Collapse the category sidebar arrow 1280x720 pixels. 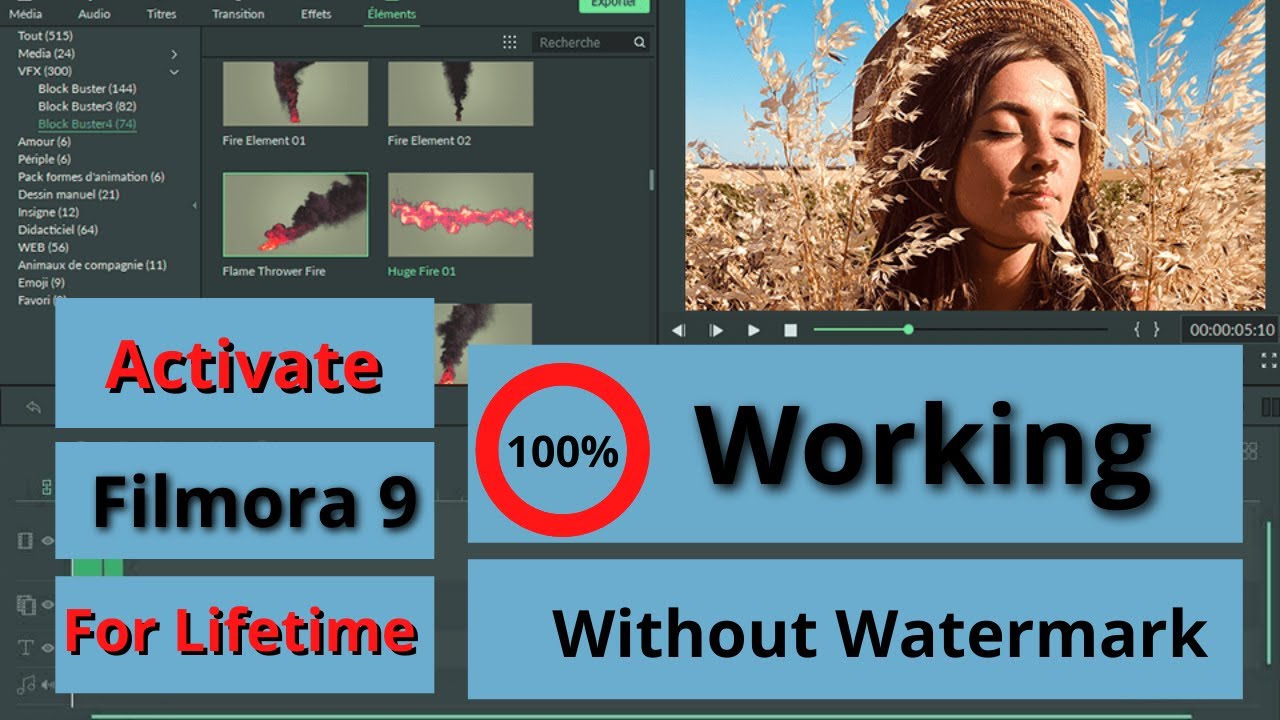[x=195, y=206]
